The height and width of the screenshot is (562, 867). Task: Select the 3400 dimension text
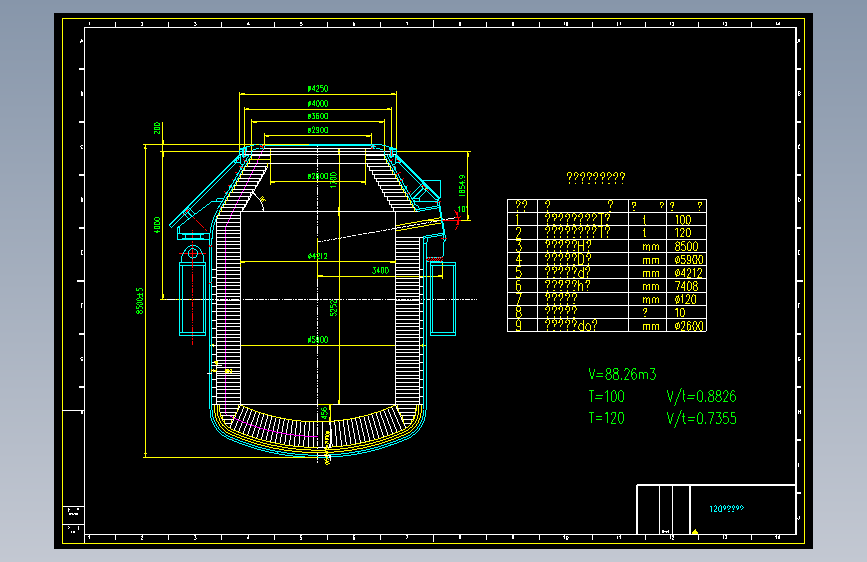coord(380,270)
